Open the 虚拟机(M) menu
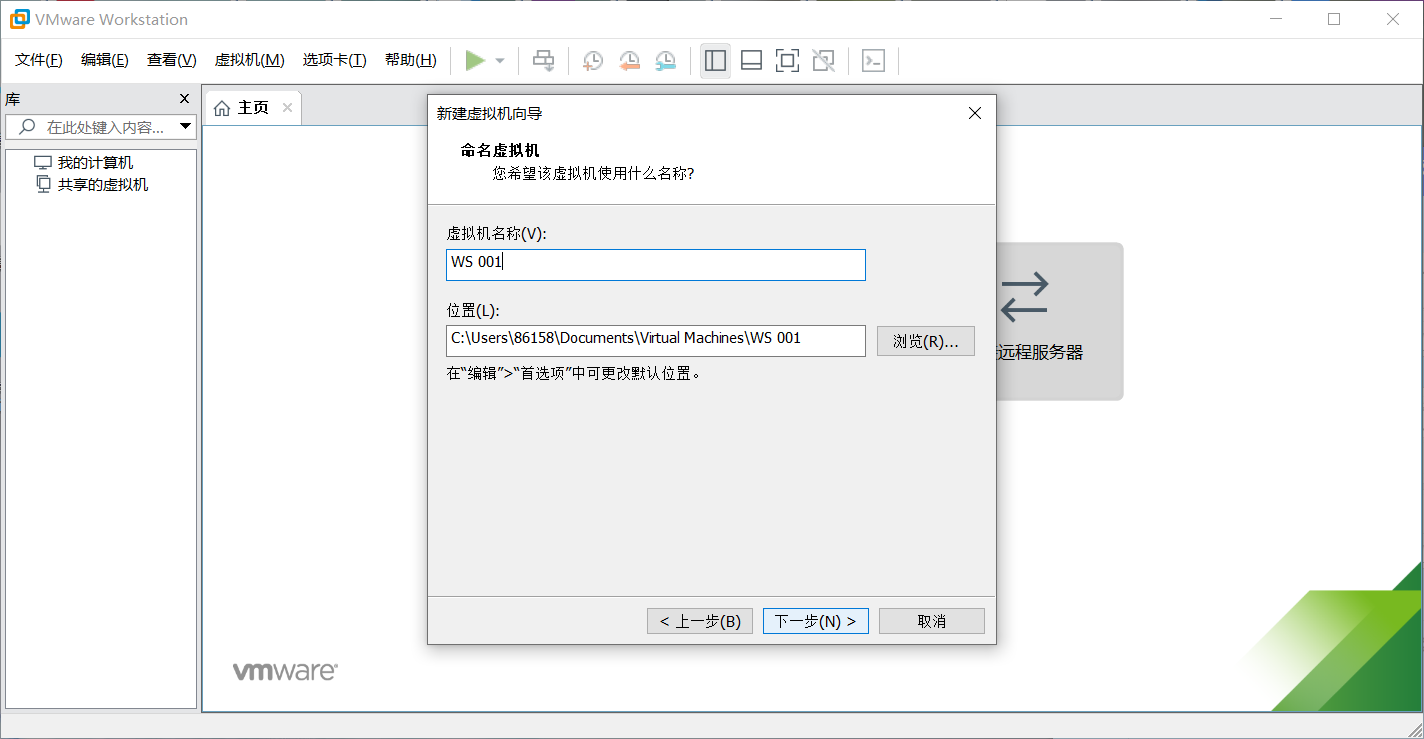This screenshot has height=739, width=1424. click(x=250, y=60)
